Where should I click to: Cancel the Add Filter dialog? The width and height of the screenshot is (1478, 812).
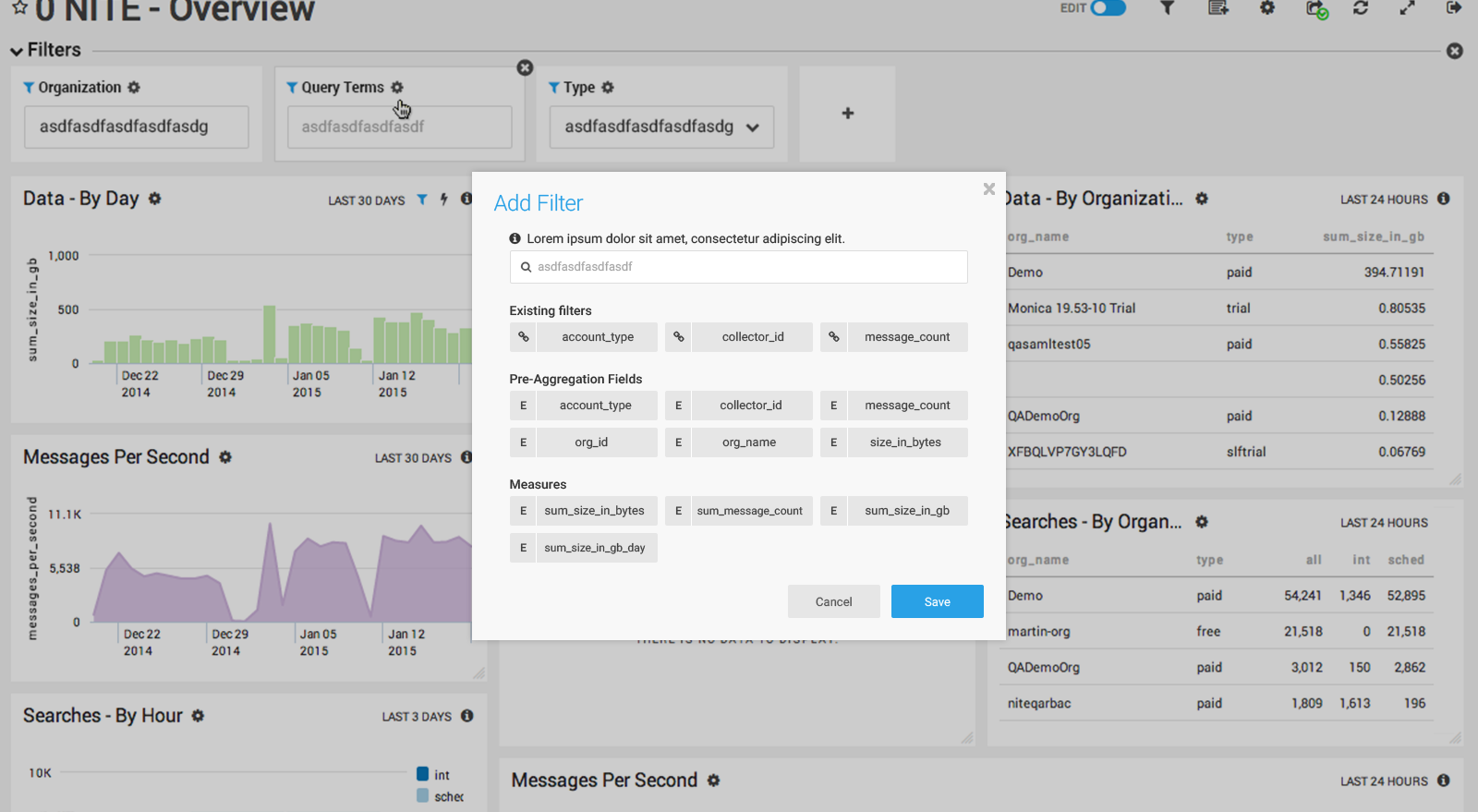coord(834,601)
